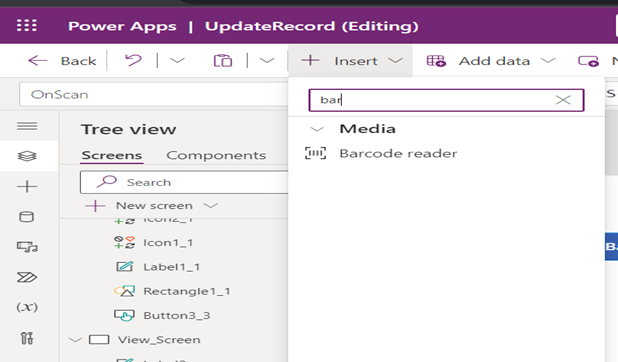Expand the hamburger menu in left rail
Screen dimensions: 618x362
(x=27, y=126)
